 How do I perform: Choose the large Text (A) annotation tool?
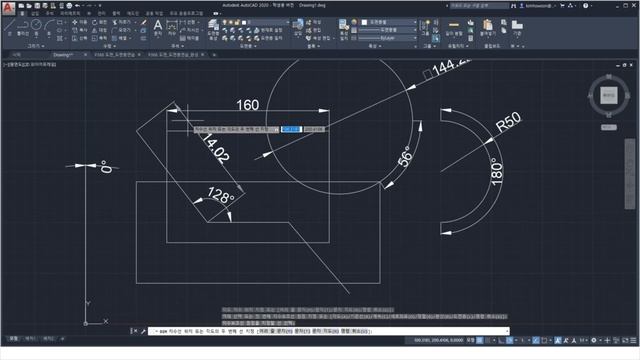pos(158,28)
